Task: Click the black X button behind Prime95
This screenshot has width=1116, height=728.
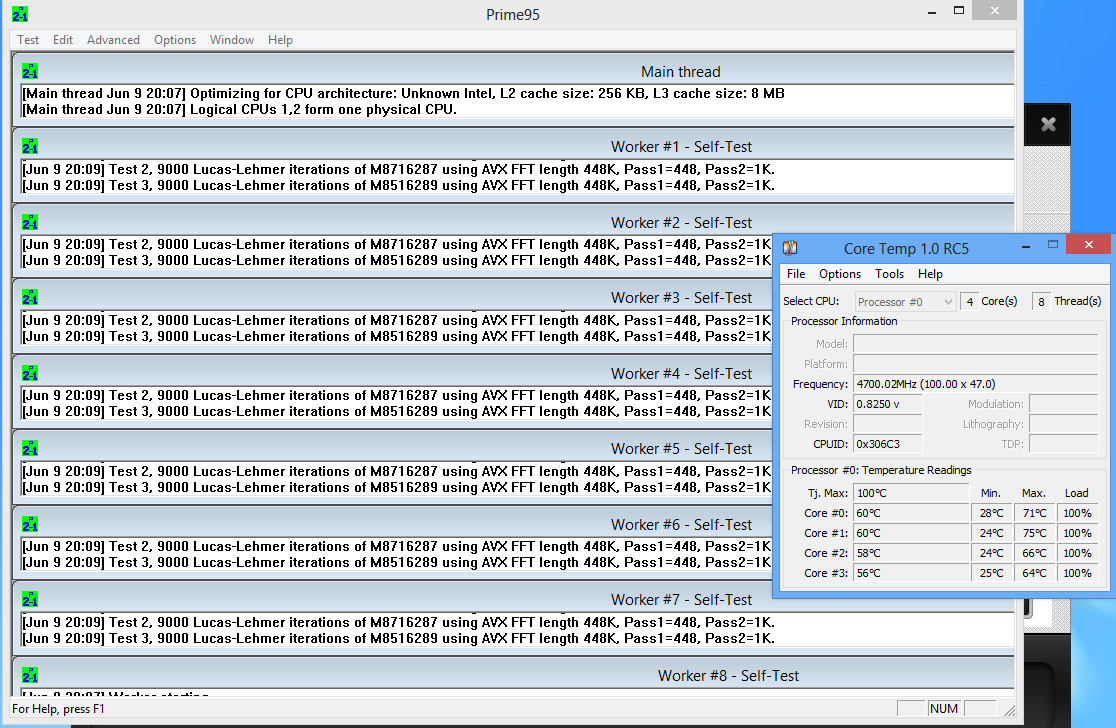Action: 1048,125
